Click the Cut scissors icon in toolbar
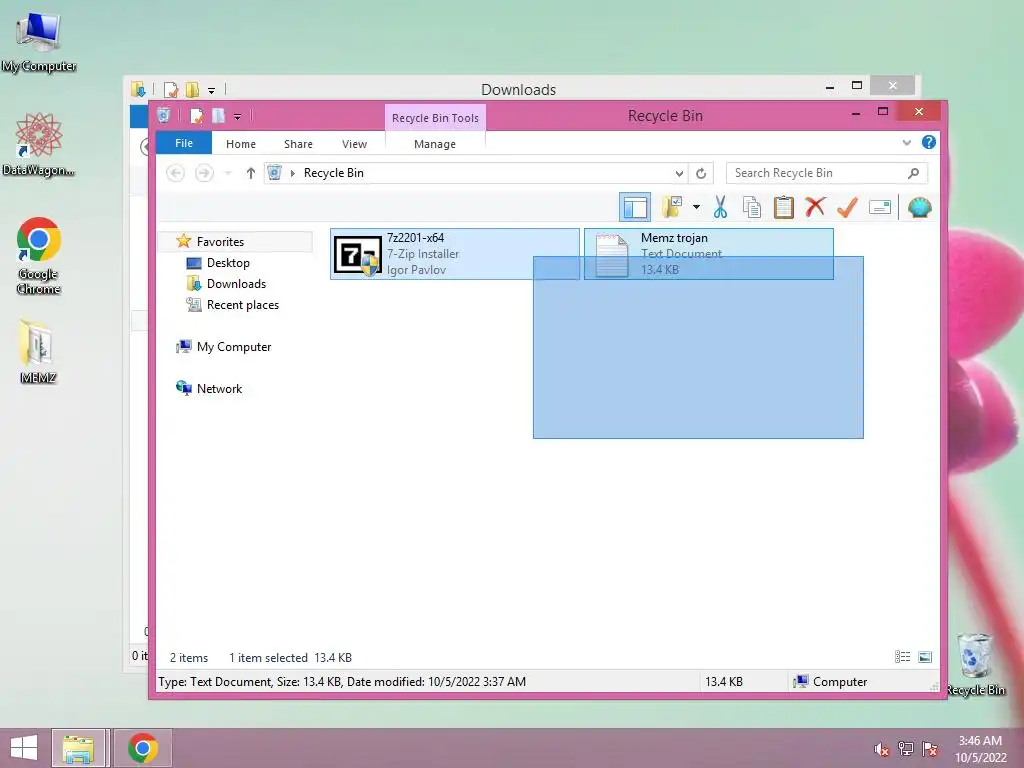The height and width of the screenshot is (768, 1024). coord(720,208)
